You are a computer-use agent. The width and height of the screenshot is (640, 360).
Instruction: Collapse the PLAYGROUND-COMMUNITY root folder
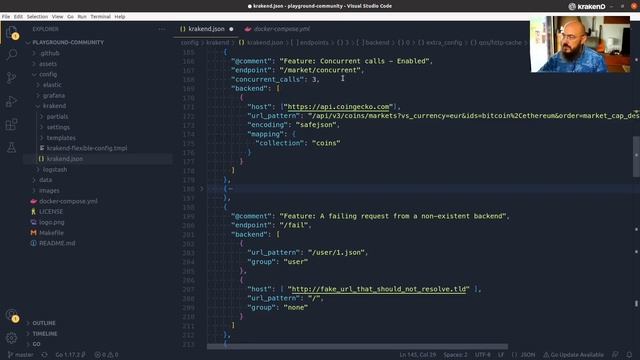tap(68, 42)
